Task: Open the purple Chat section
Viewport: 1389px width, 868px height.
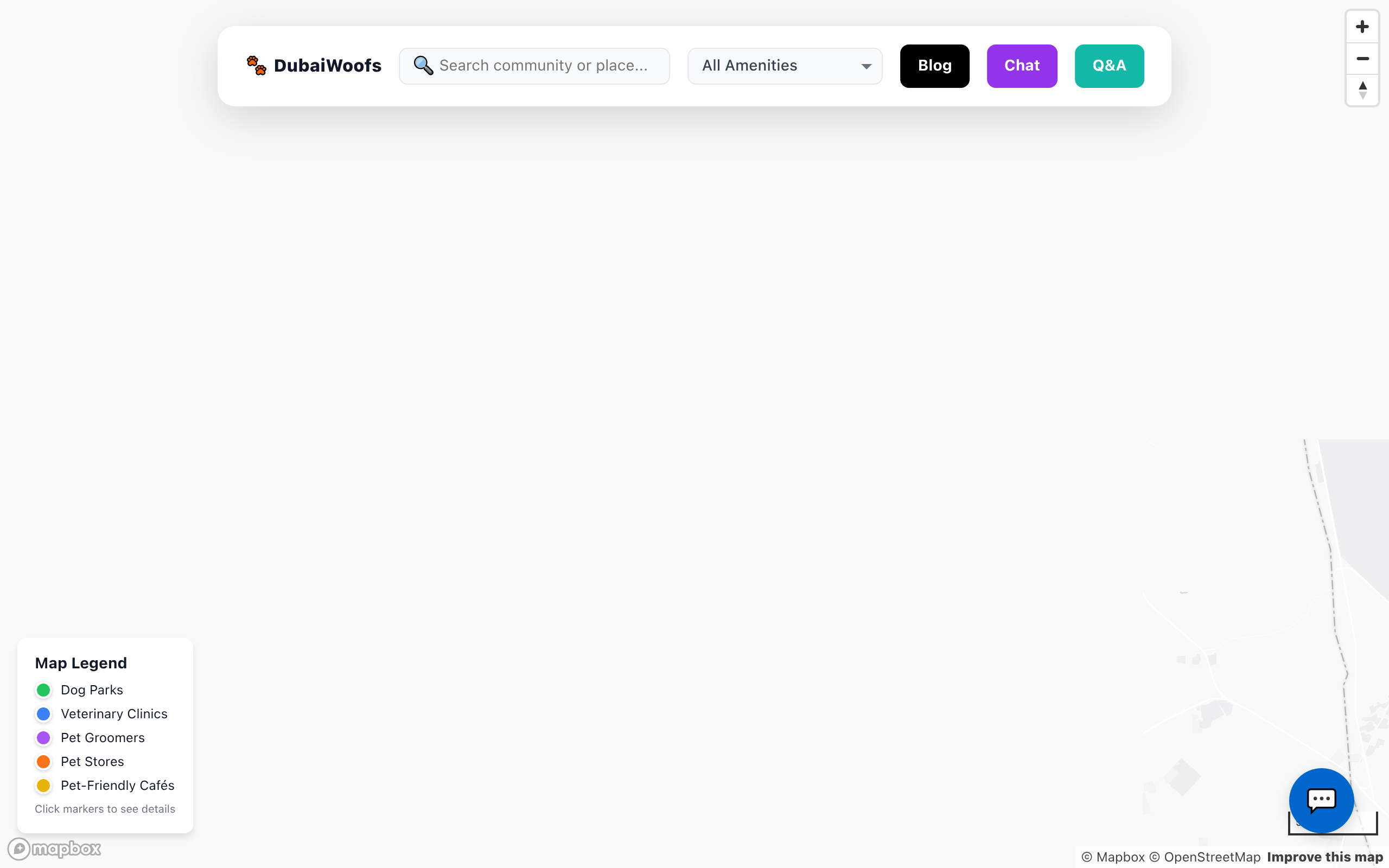Action: pyautogui.click(x=1022, y=66)
